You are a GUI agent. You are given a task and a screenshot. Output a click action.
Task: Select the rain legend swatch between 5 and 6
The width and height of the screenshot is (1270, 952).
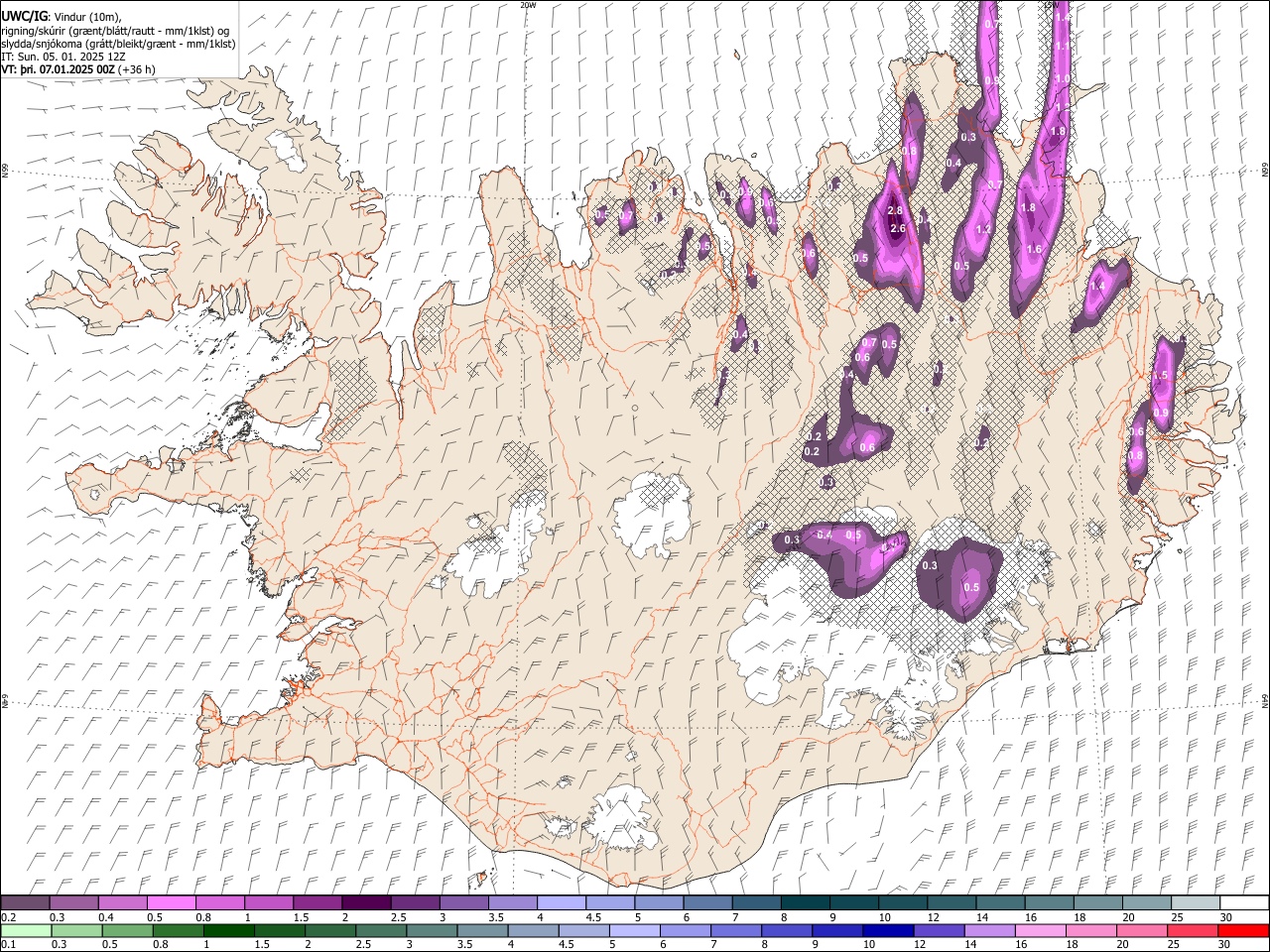pyautogui.click(x=635, y=930)
